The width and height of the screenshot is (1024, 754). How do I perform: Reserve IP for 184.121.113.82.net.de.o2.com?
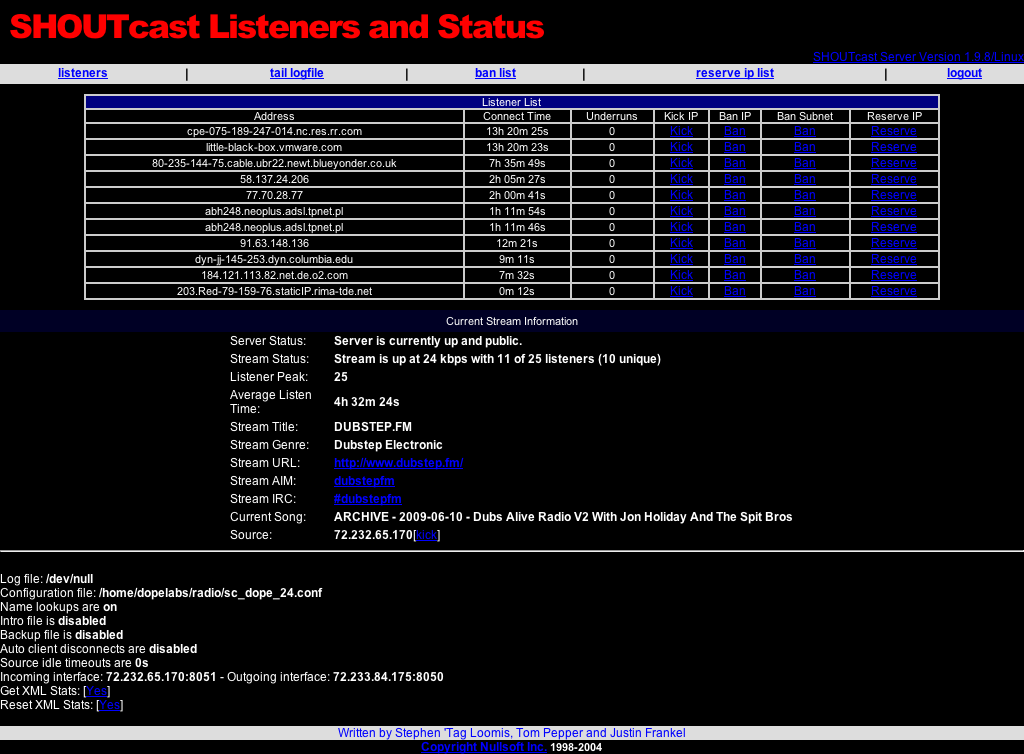pyautogui.click(x=894, y=275)
